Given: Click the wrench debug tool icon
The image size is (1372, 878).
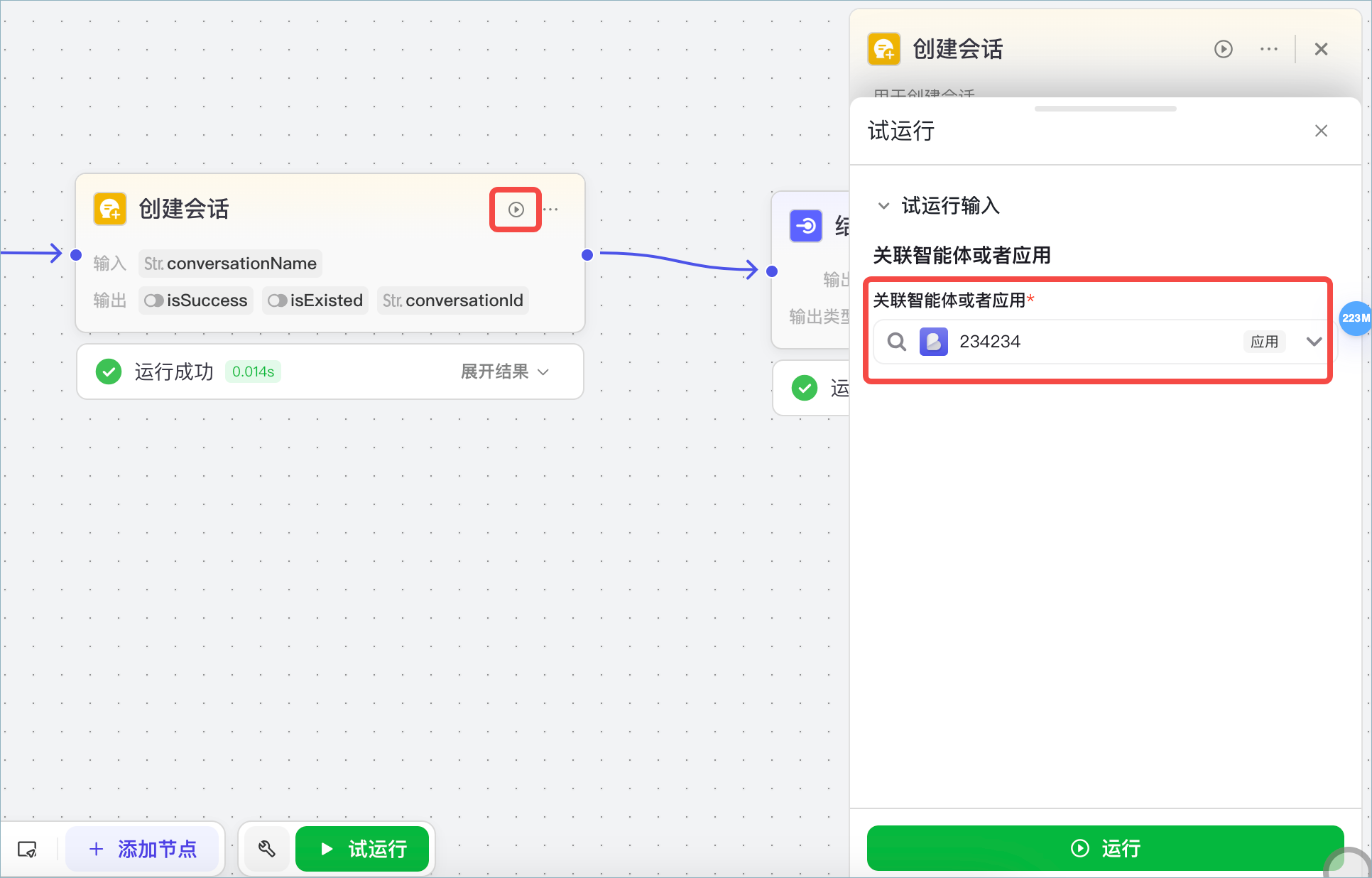Looking at the screenshot, I should (267, 848).
